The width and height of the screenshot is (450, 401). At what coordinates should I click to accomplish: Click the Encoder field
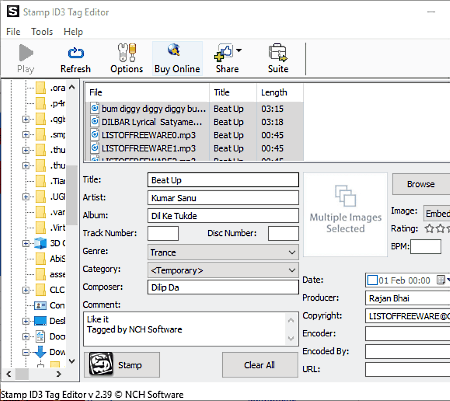pyautogui.click(x=408, y=334)
